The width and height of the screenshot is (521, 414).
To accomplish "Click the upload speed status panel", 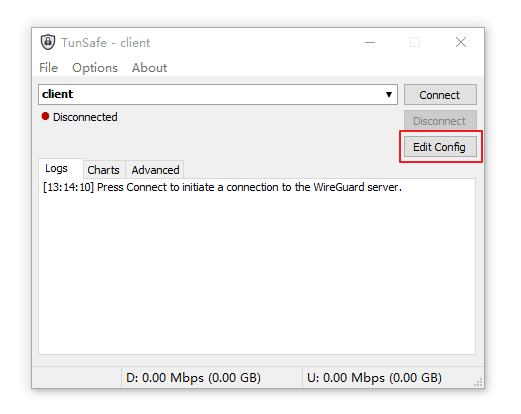I will [x=387, y=378].
